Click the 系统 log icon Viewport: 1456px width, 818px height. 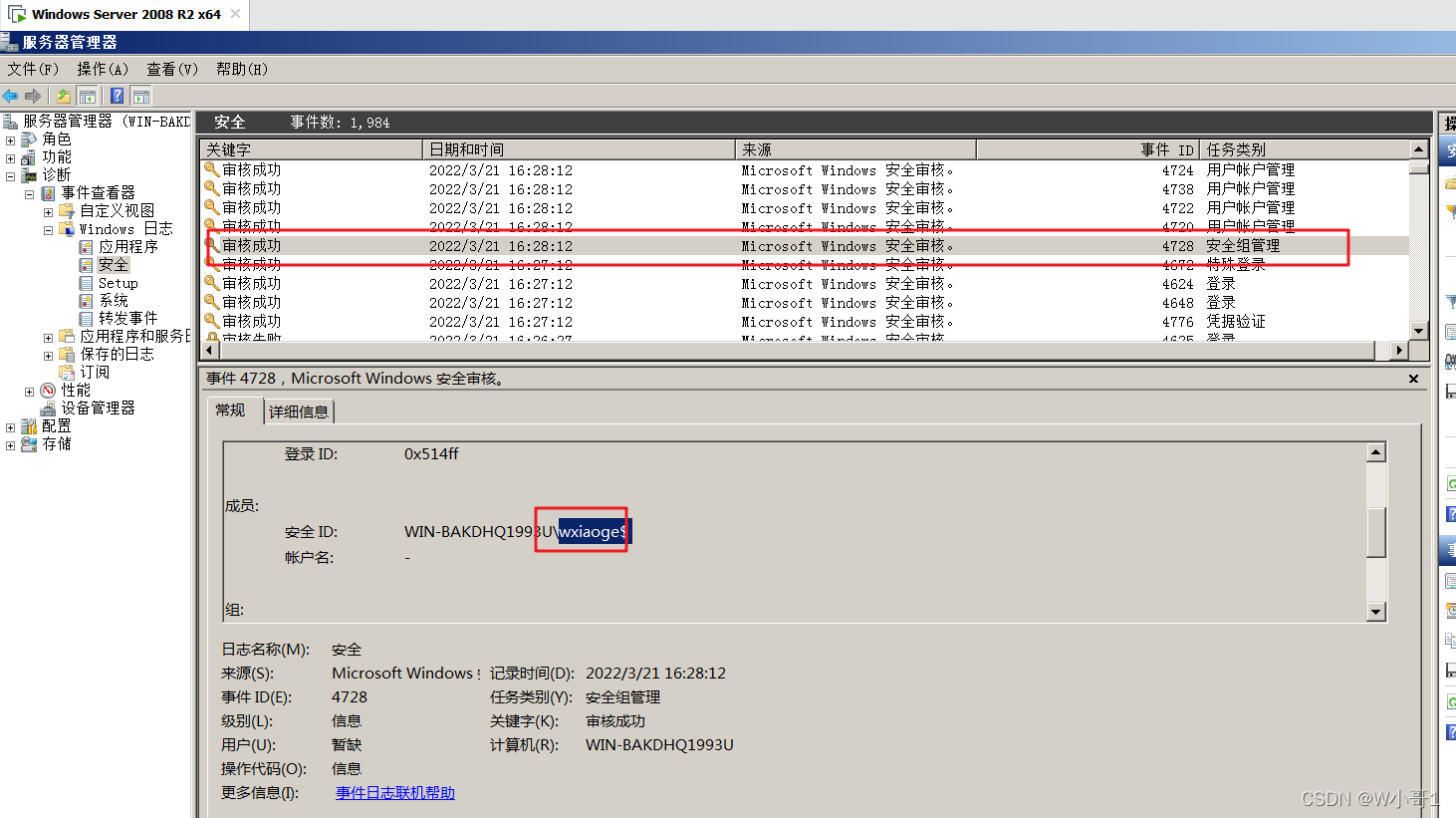tap(86, 301)
